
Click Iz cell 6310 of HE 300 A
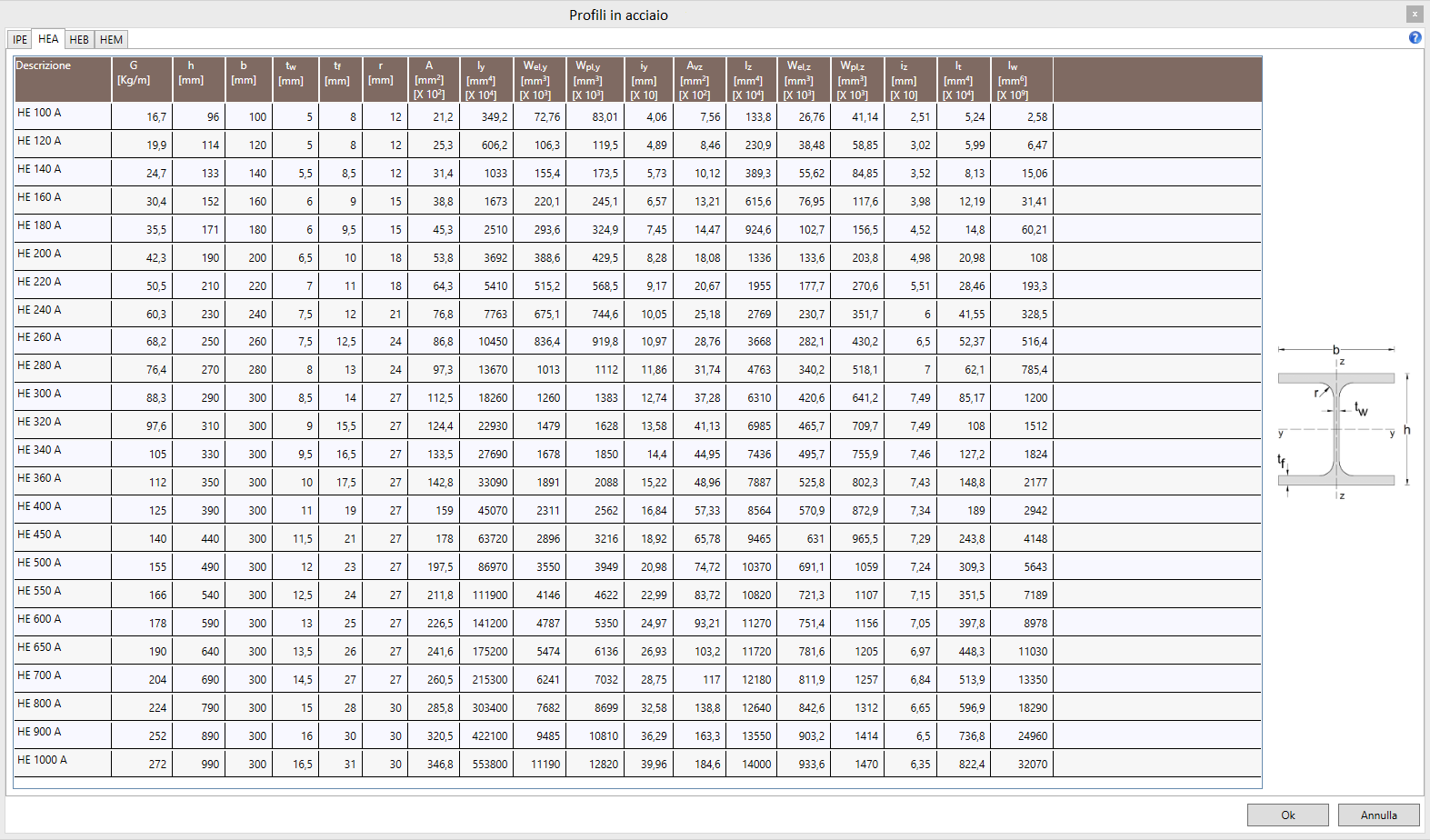752,398
